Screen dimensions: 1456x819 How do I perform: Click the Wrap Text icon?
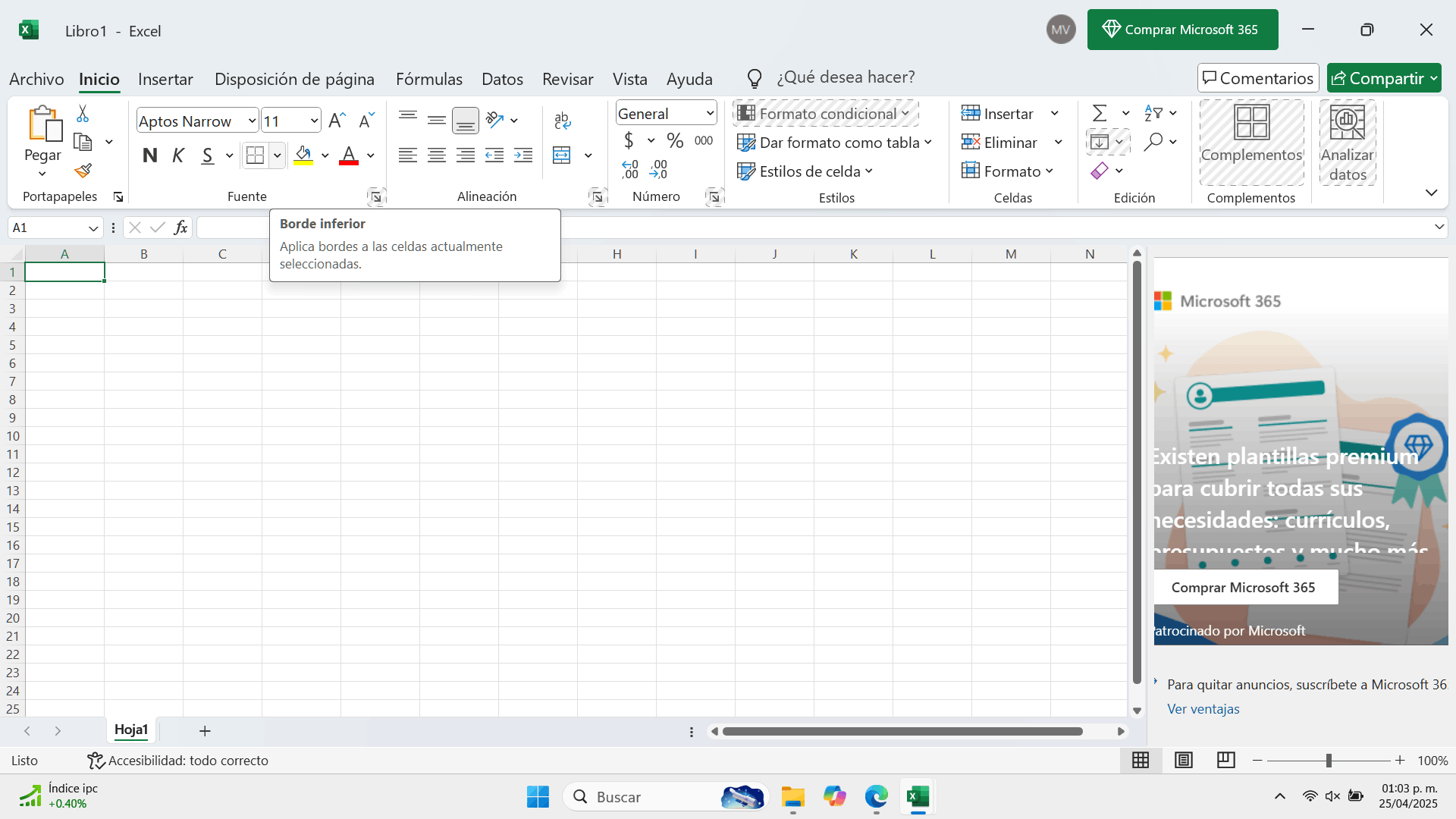pos(563,121)
